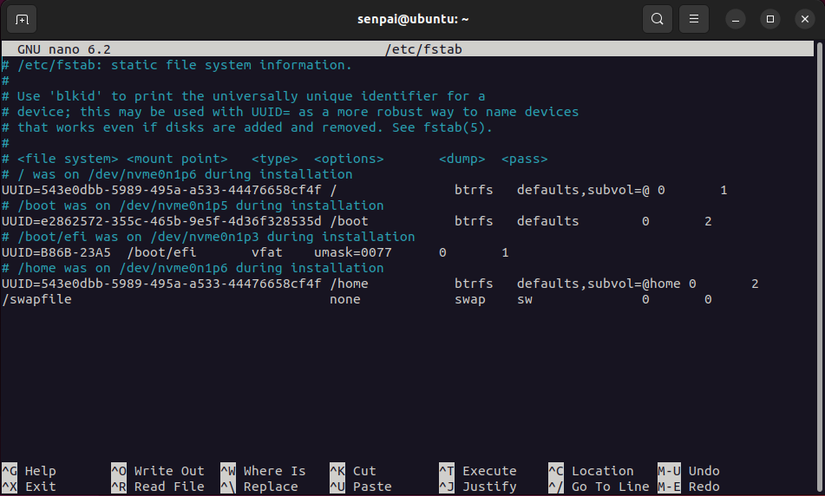Click the Undo shortcut label
This screenshot has height=496, width=825.
[704, 471]
